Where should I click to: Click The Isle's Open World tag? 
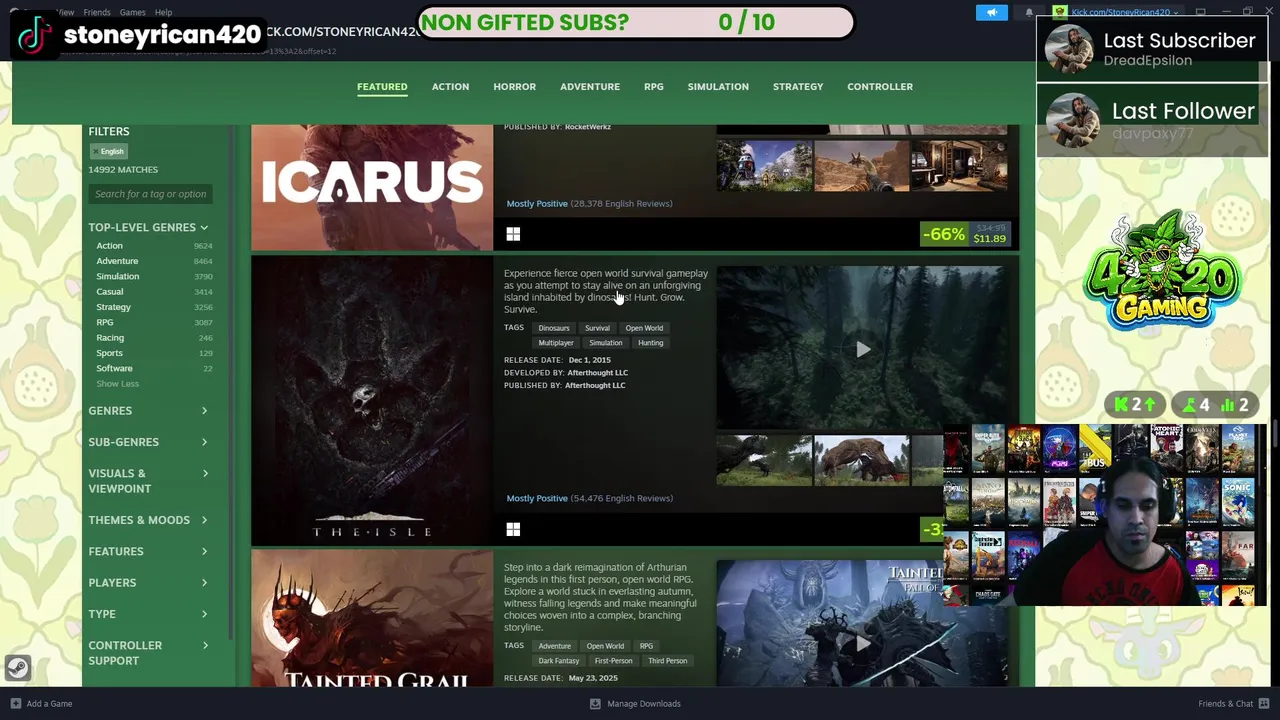click(644, 328)
